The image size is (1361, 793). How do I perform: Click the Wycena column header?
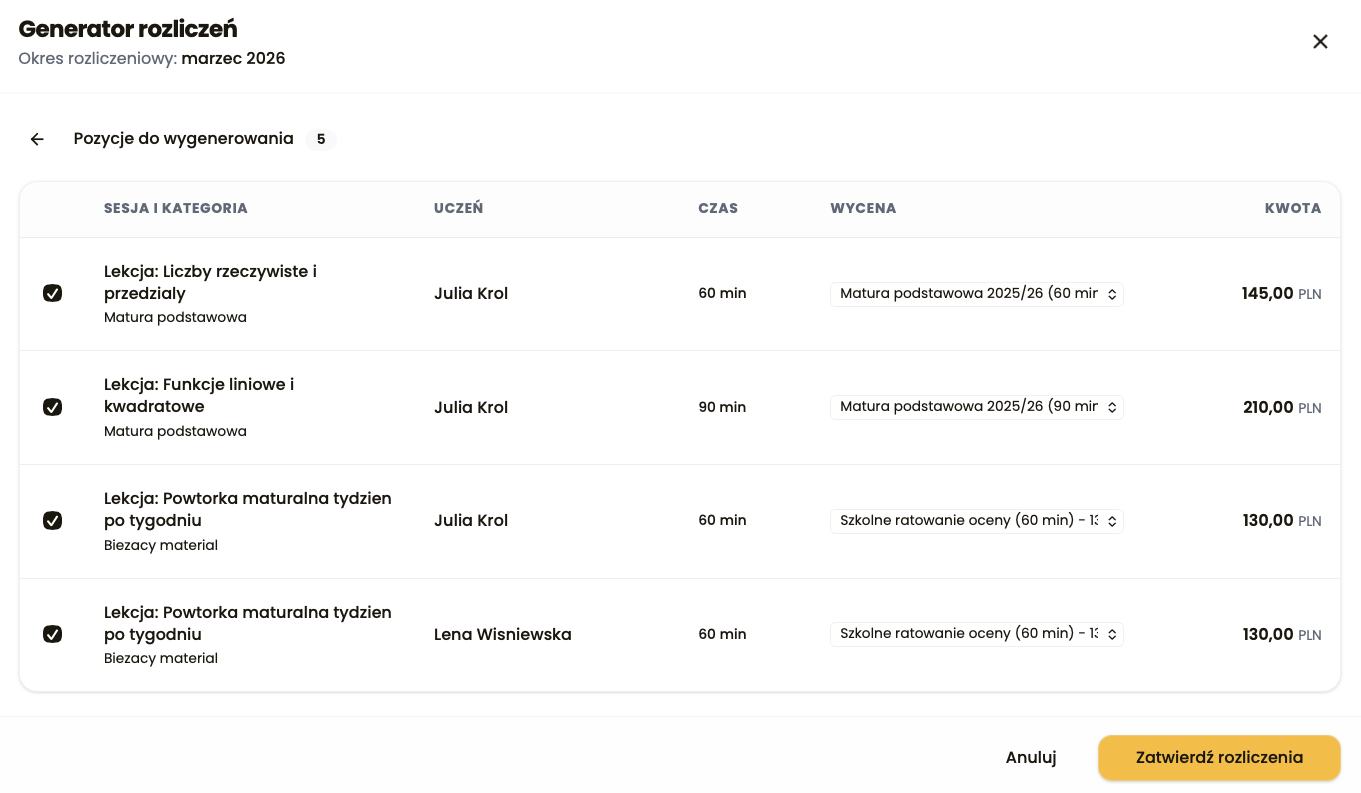863,209
